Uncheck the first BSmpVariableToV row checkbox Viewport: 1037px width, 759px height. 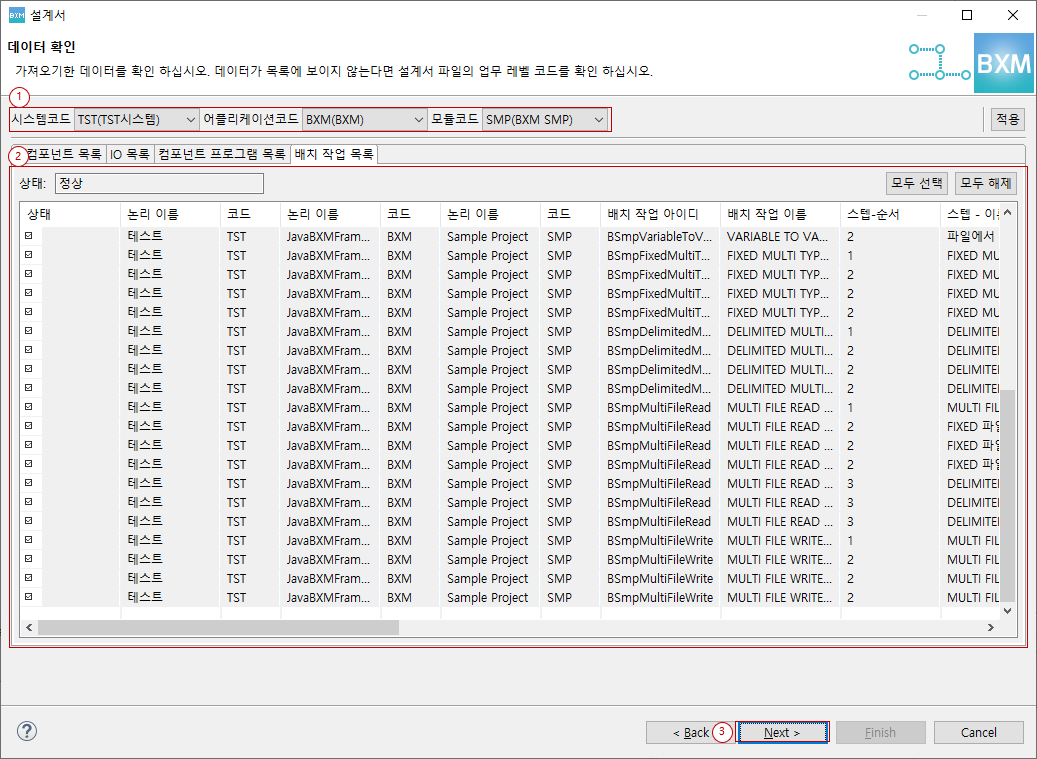coord(29,236)
